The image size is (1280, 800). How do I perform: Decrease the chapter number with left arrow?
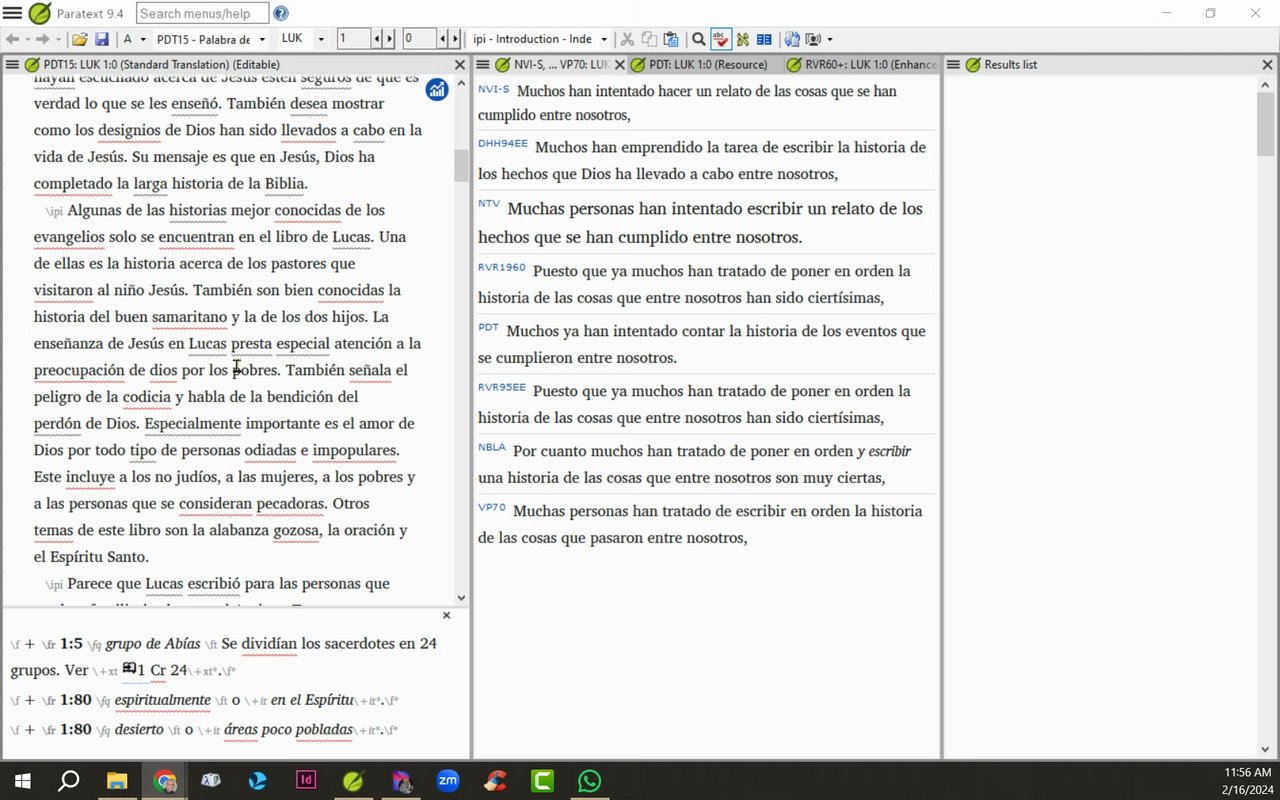tap(377, 39)
